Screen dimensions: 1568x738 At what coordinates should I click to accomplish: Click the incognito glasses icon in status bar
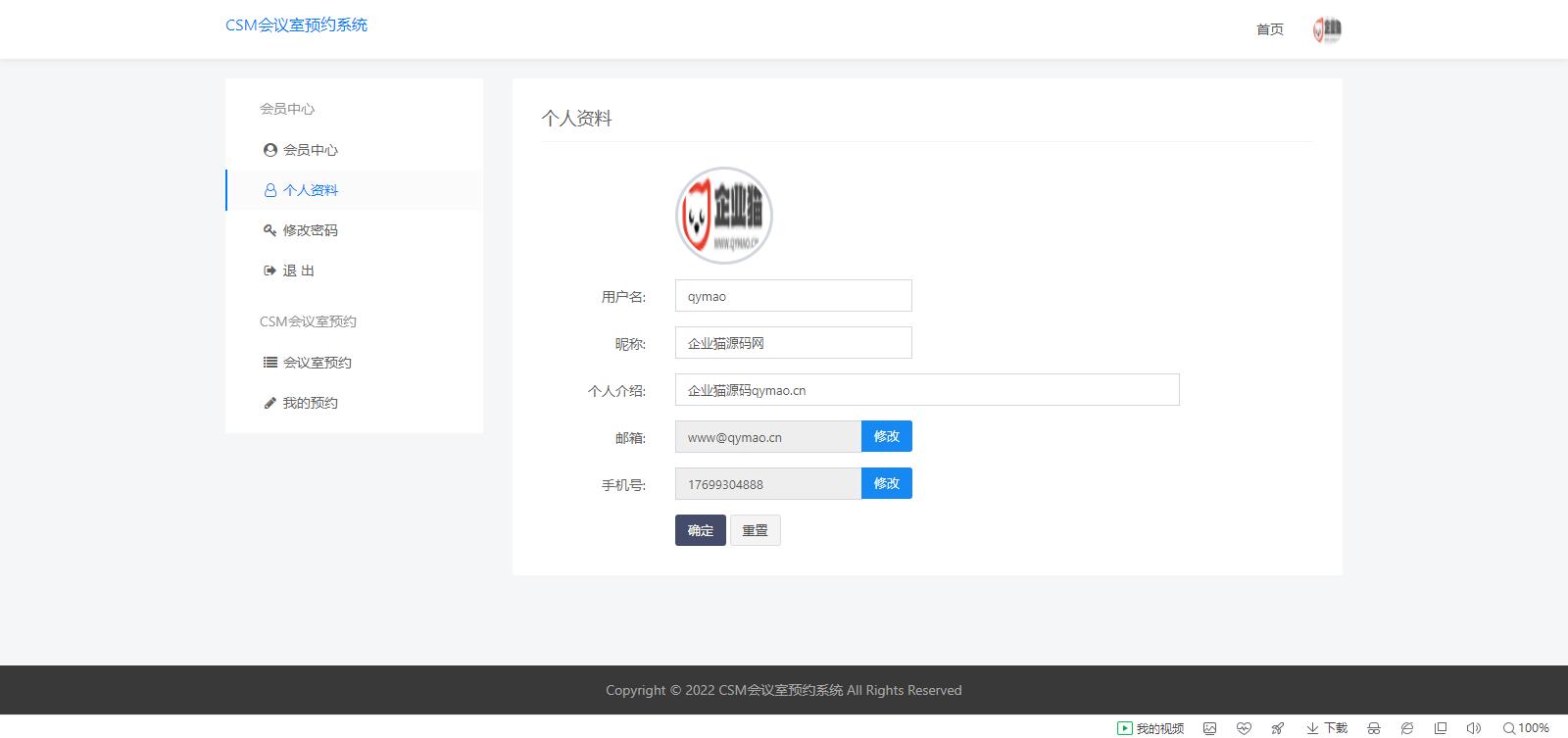point(1374,728)
